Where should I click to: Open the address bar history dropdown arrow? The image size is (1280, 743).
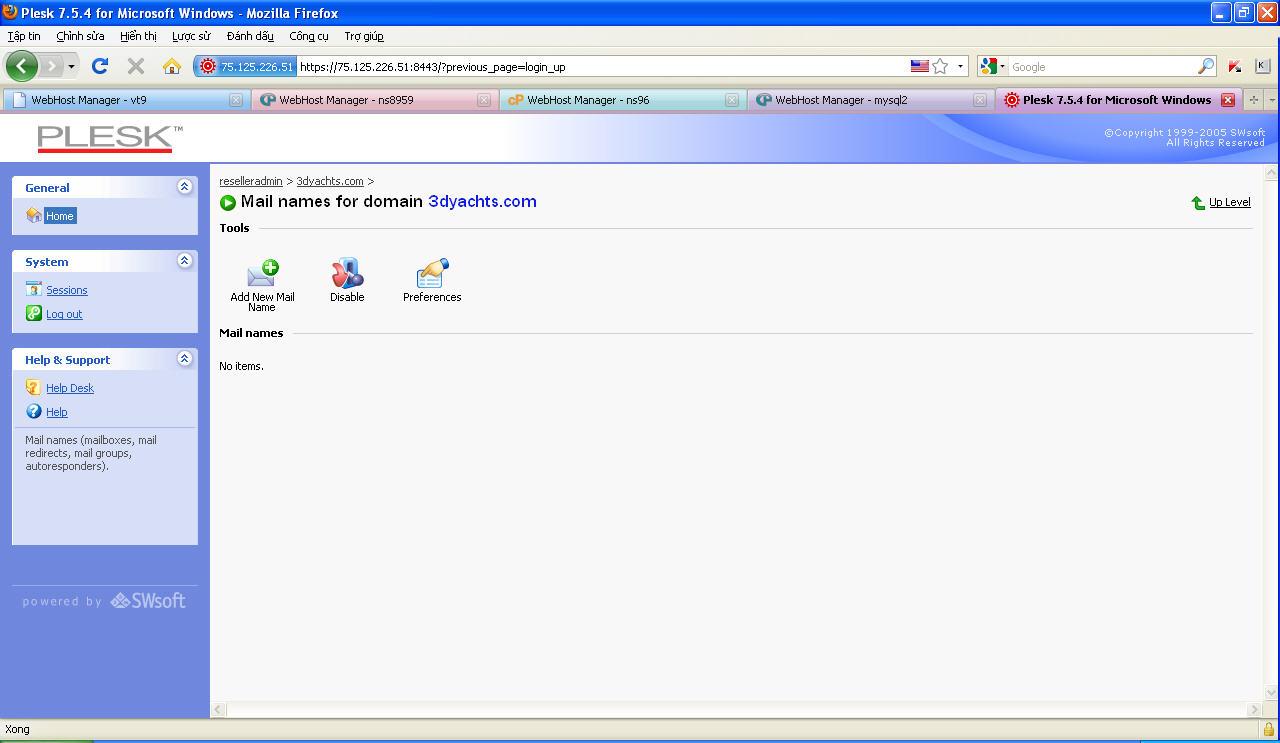960,66
